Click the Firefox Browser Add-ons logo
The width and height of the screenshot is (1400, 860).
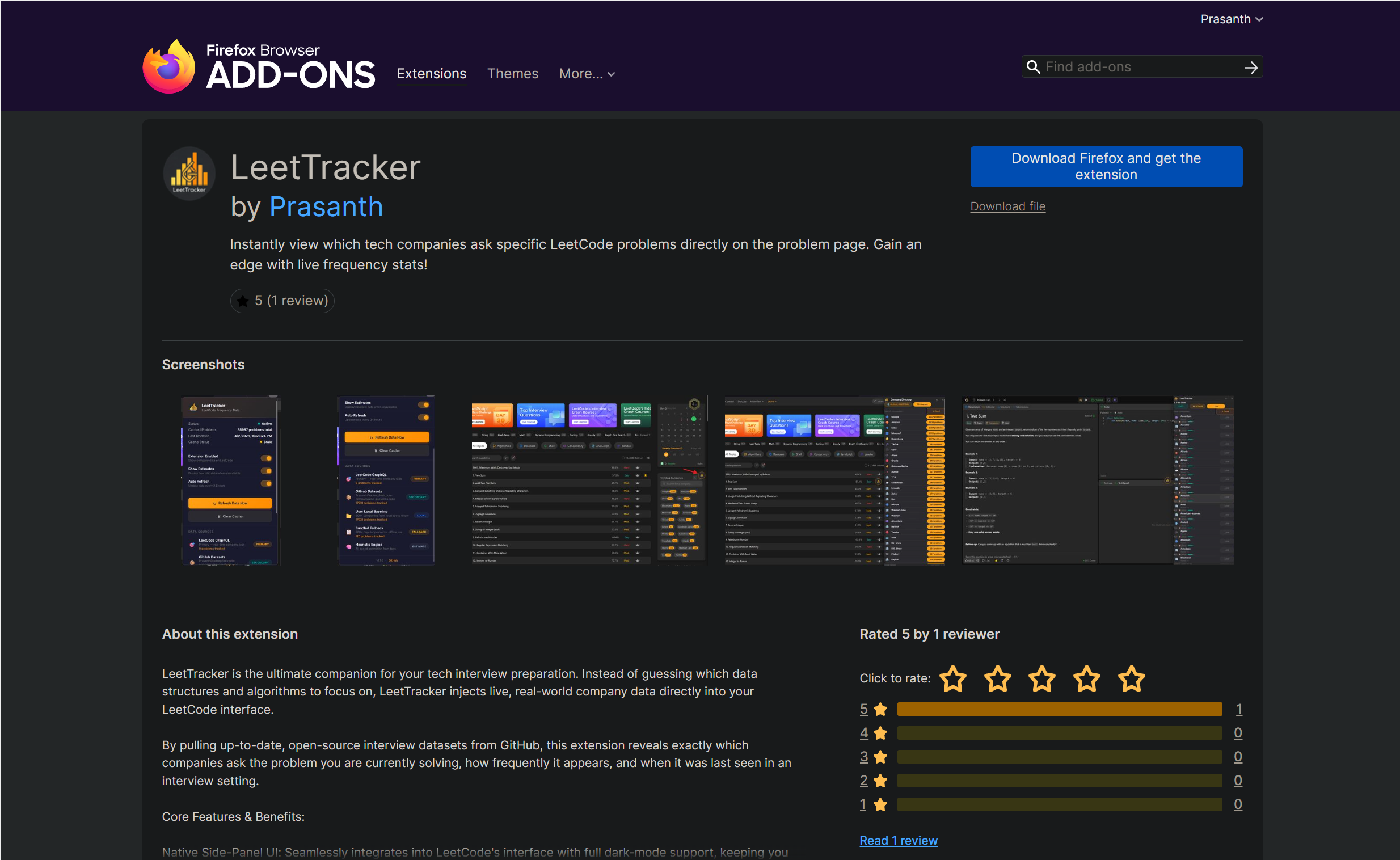point(259,64)
